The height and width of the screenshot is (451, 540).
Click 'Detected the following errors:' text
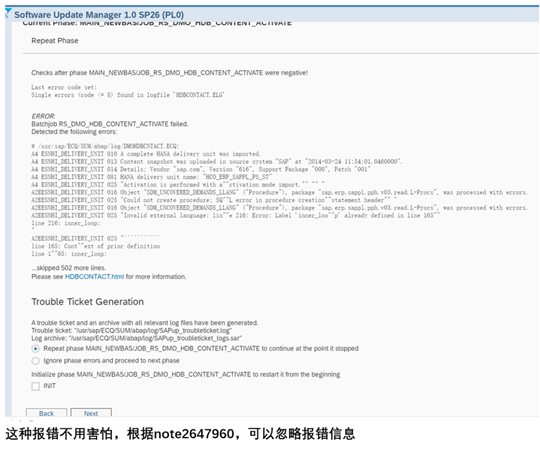tap(74, 132)
